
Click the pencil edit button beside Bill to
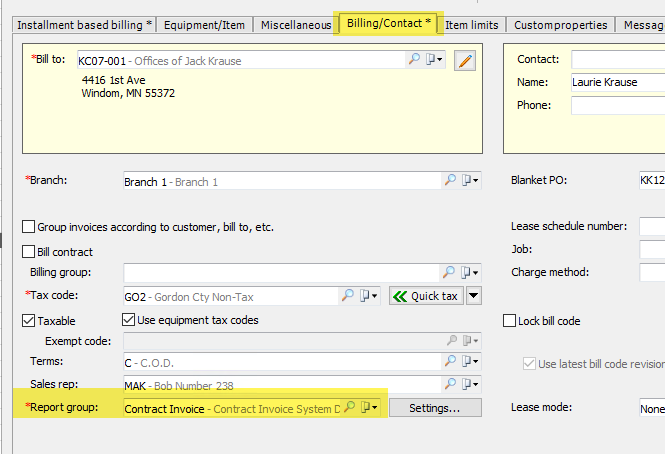(x=465, y=61)
